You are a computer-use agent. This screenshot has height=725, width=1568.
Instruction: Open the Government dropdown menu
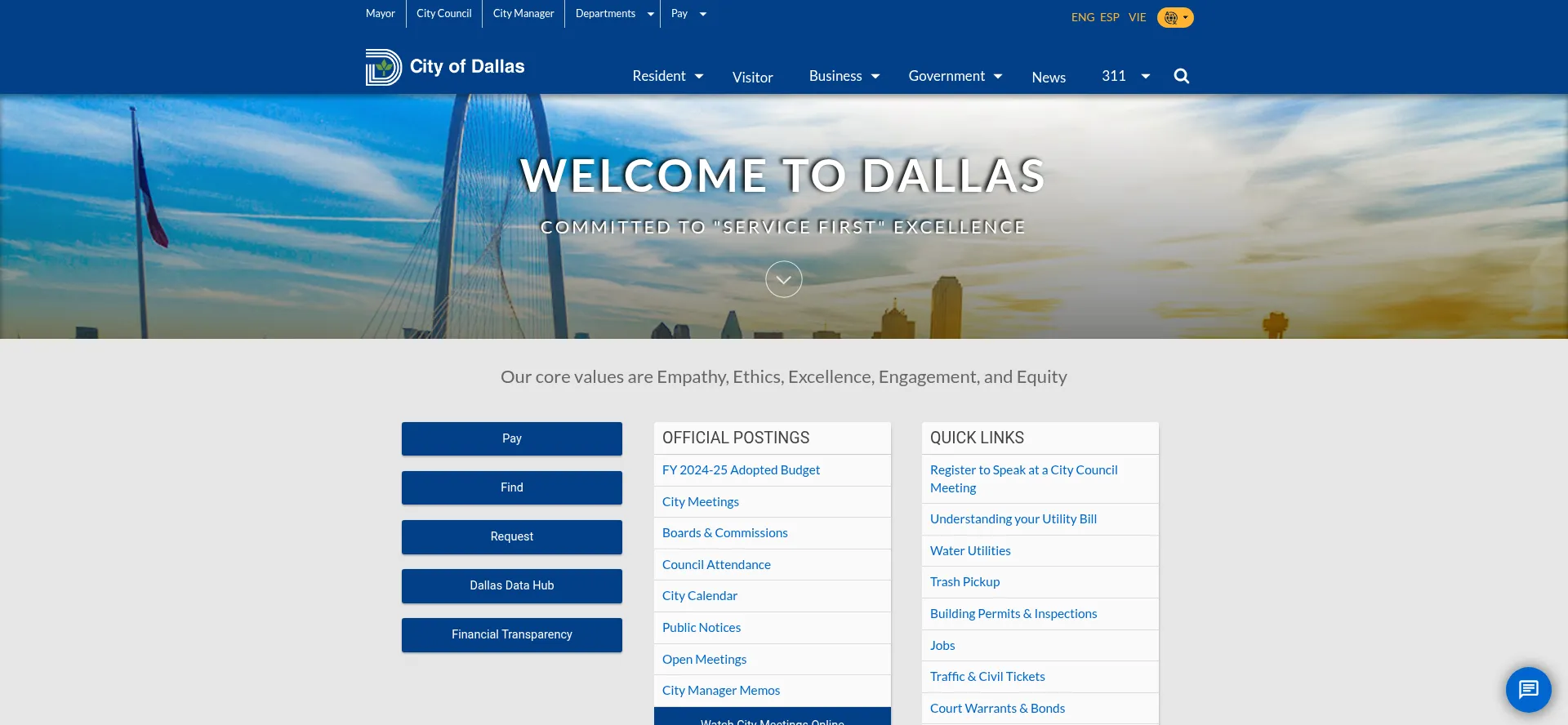point(955,76)
